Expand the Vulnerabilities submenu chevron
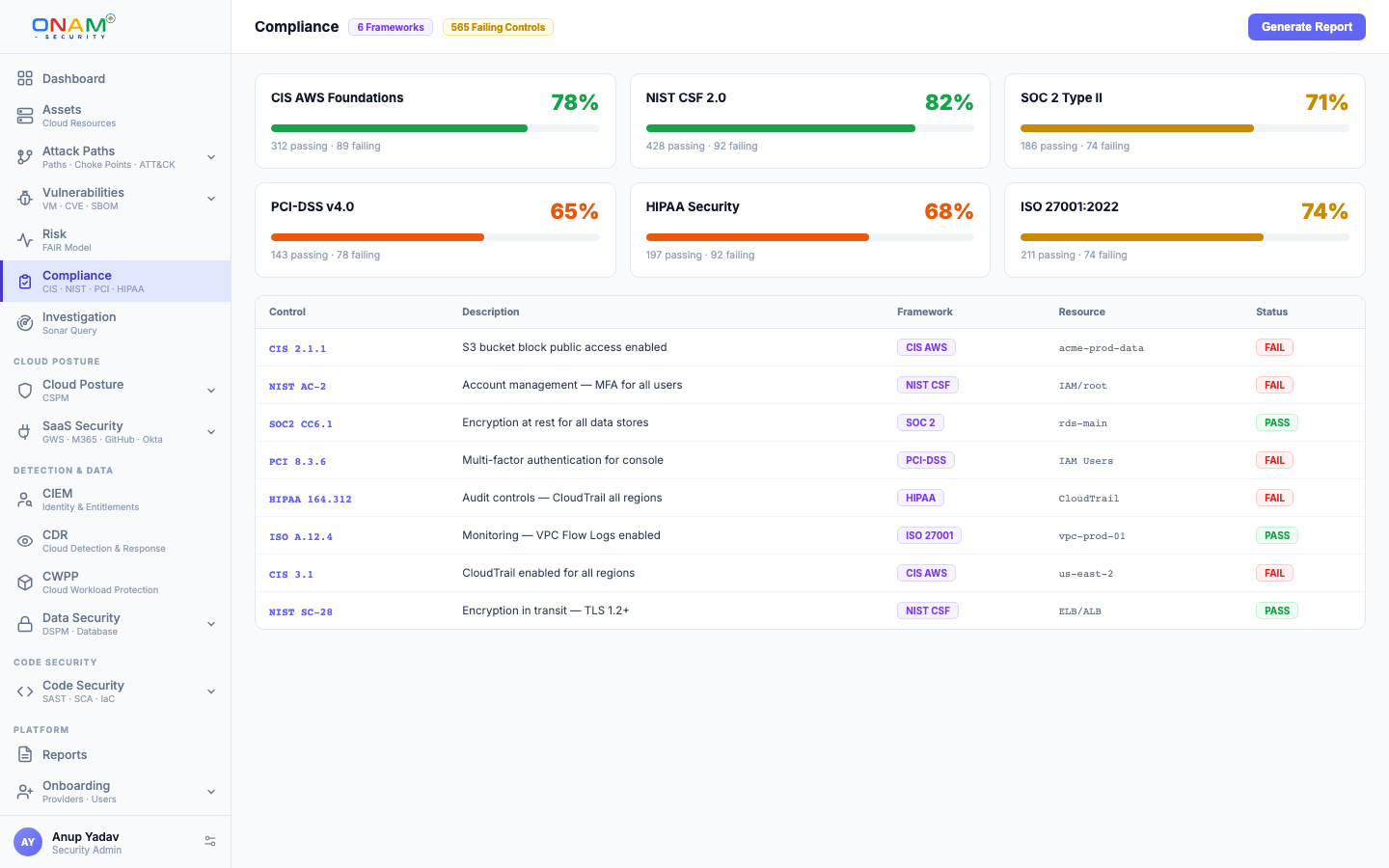This screenshot has height=868, width=1389. point(211,199)
